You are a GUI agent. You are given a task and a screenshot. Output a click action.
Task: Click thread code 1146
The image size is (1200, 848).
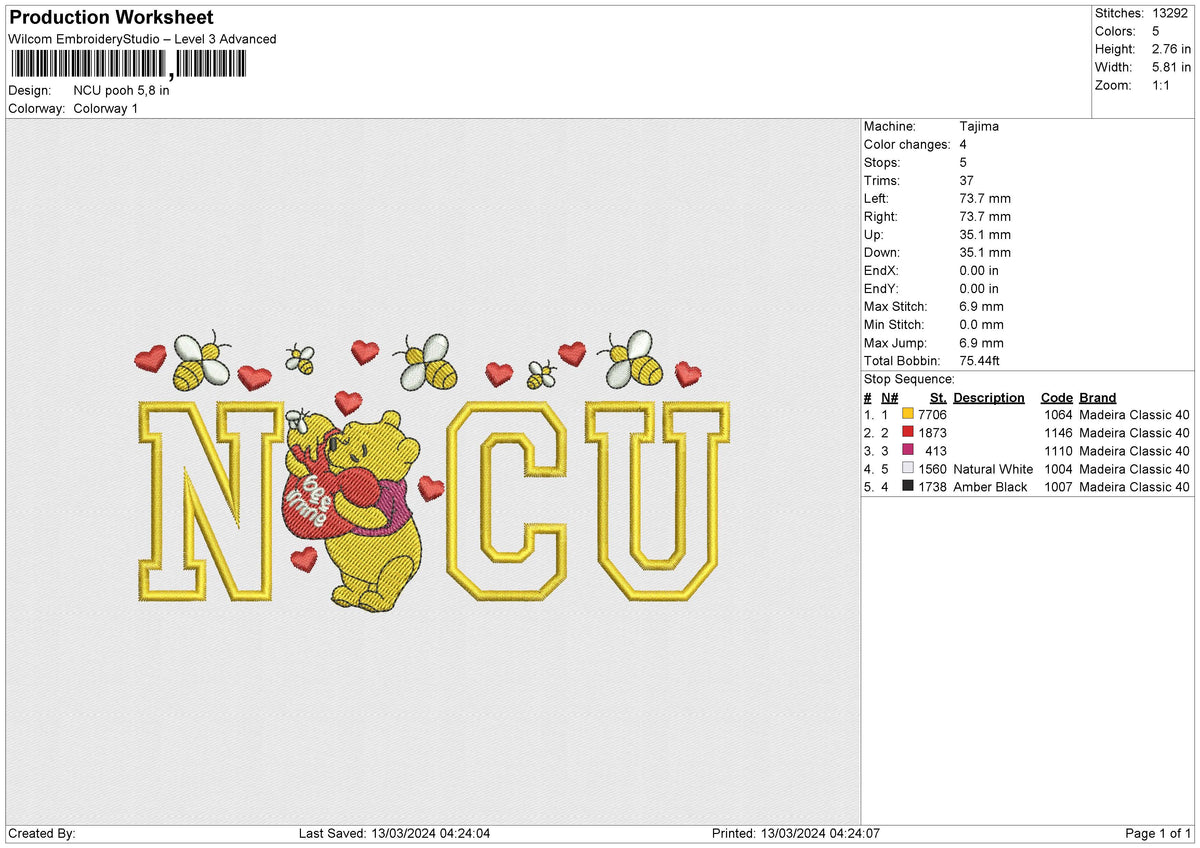[1058, 432]
